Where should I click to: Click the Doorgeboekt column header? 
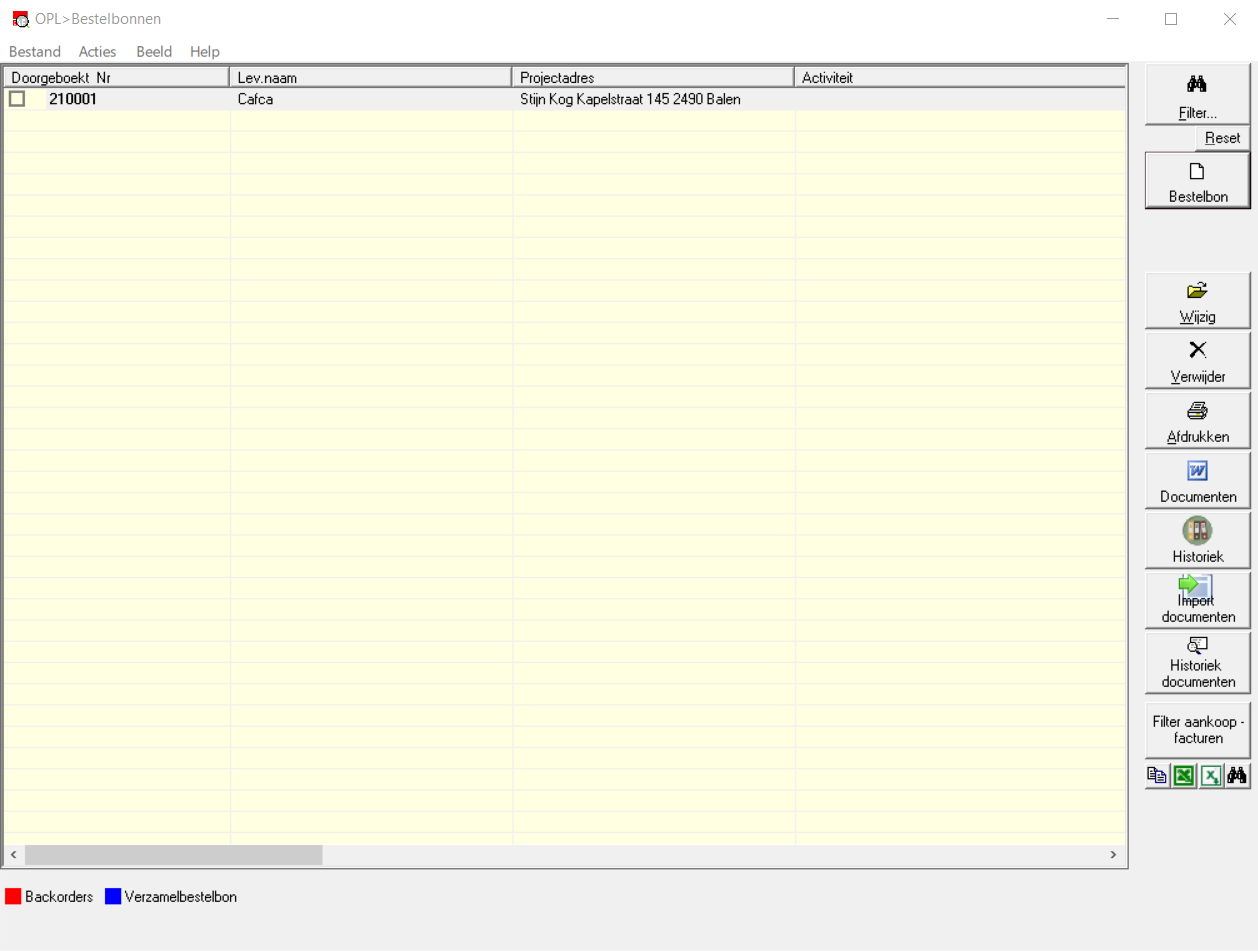click(x=52, y=77)
